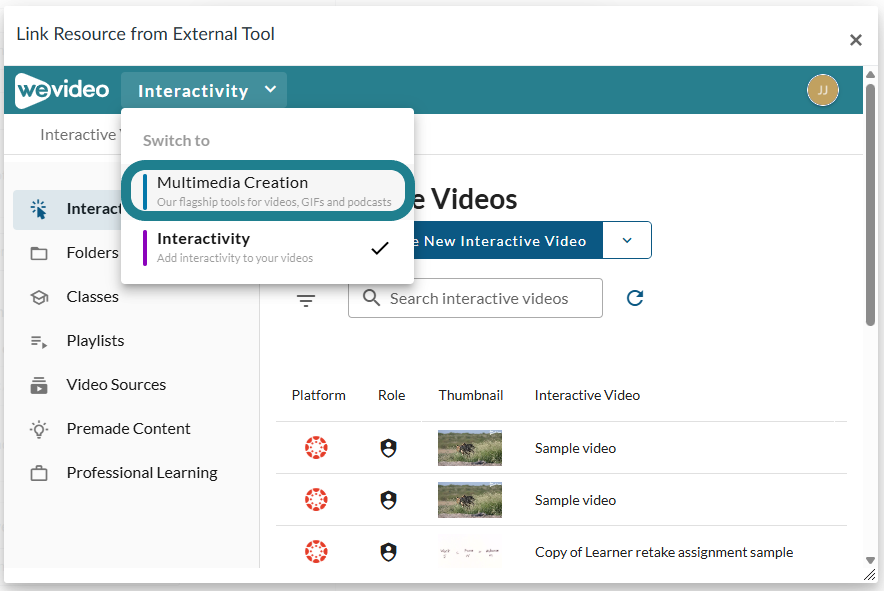Click the WeVideo logo

pyautogui.click(x=62, y=90)
